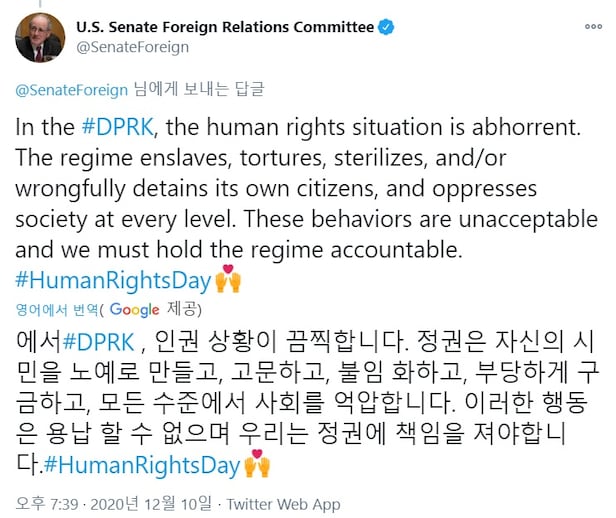Click the Google logo in translation credit
The height and width of the screenshot is (518, 616).
(135, 309)
